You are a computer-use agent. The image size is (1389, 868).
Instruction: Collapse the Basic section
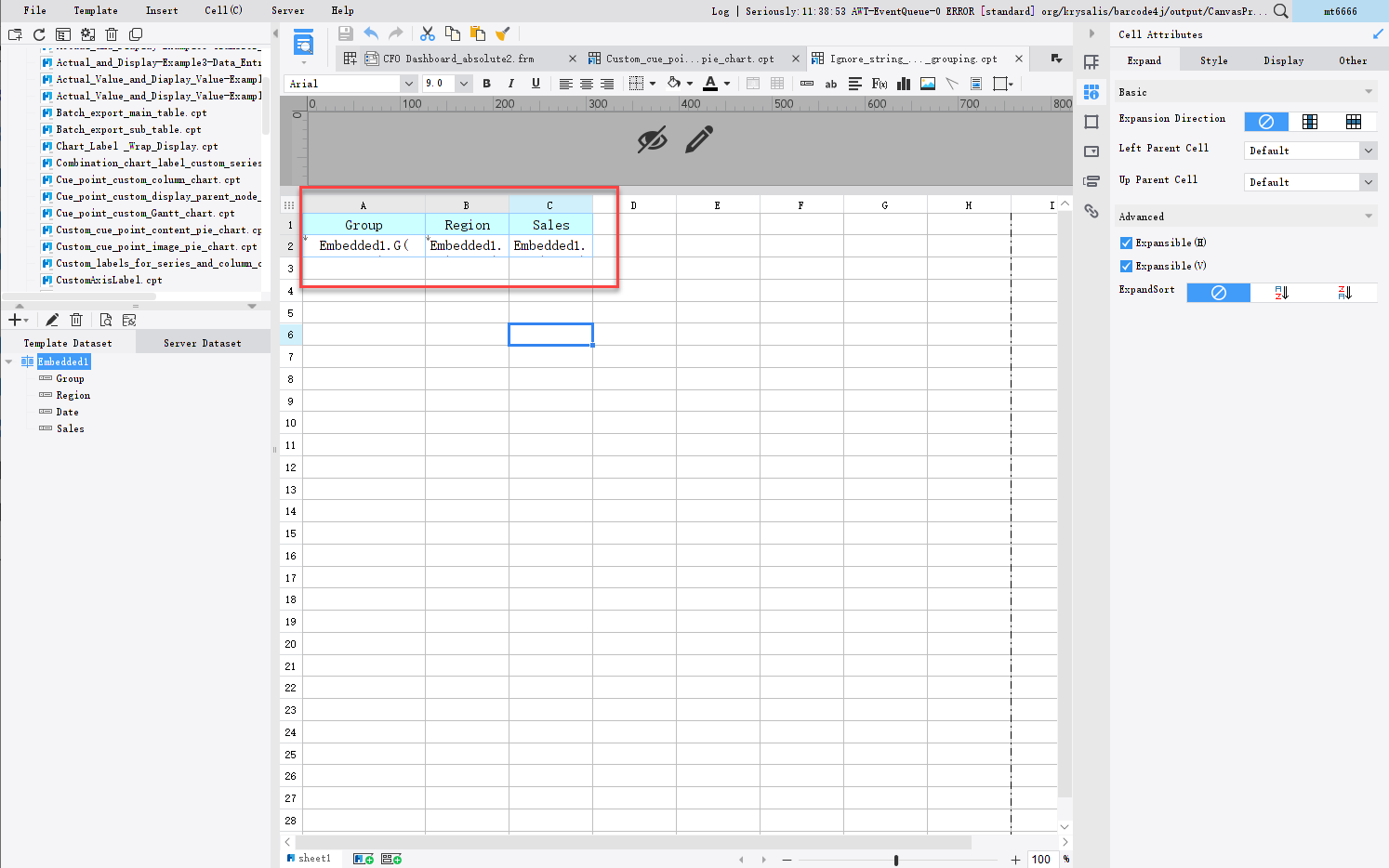tap(1369, 92)
